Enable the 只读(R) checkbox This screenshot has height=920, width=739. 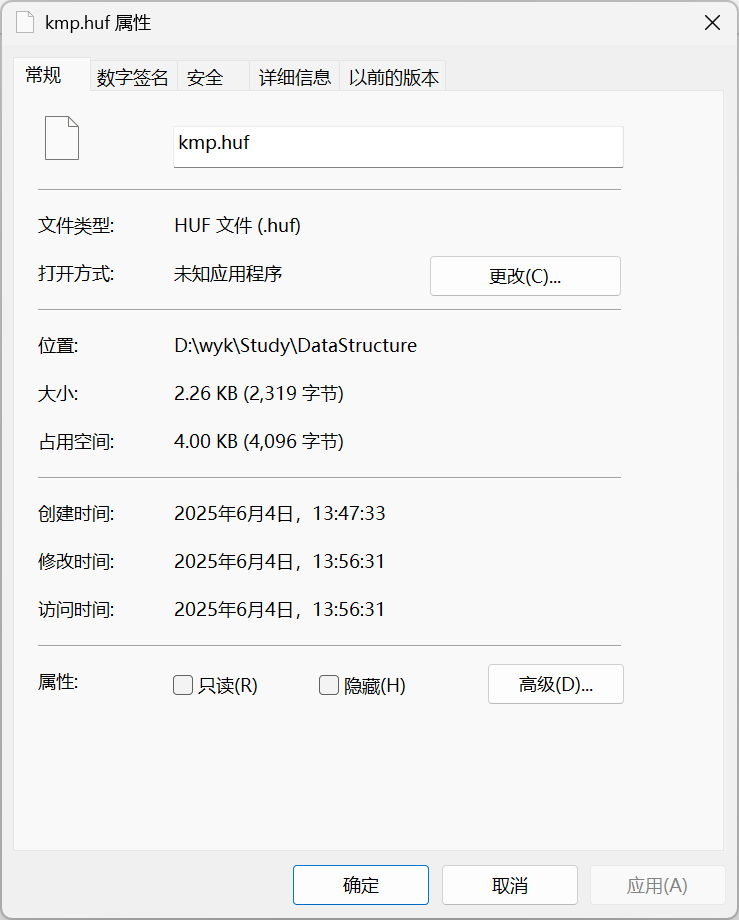coord(183,685)
